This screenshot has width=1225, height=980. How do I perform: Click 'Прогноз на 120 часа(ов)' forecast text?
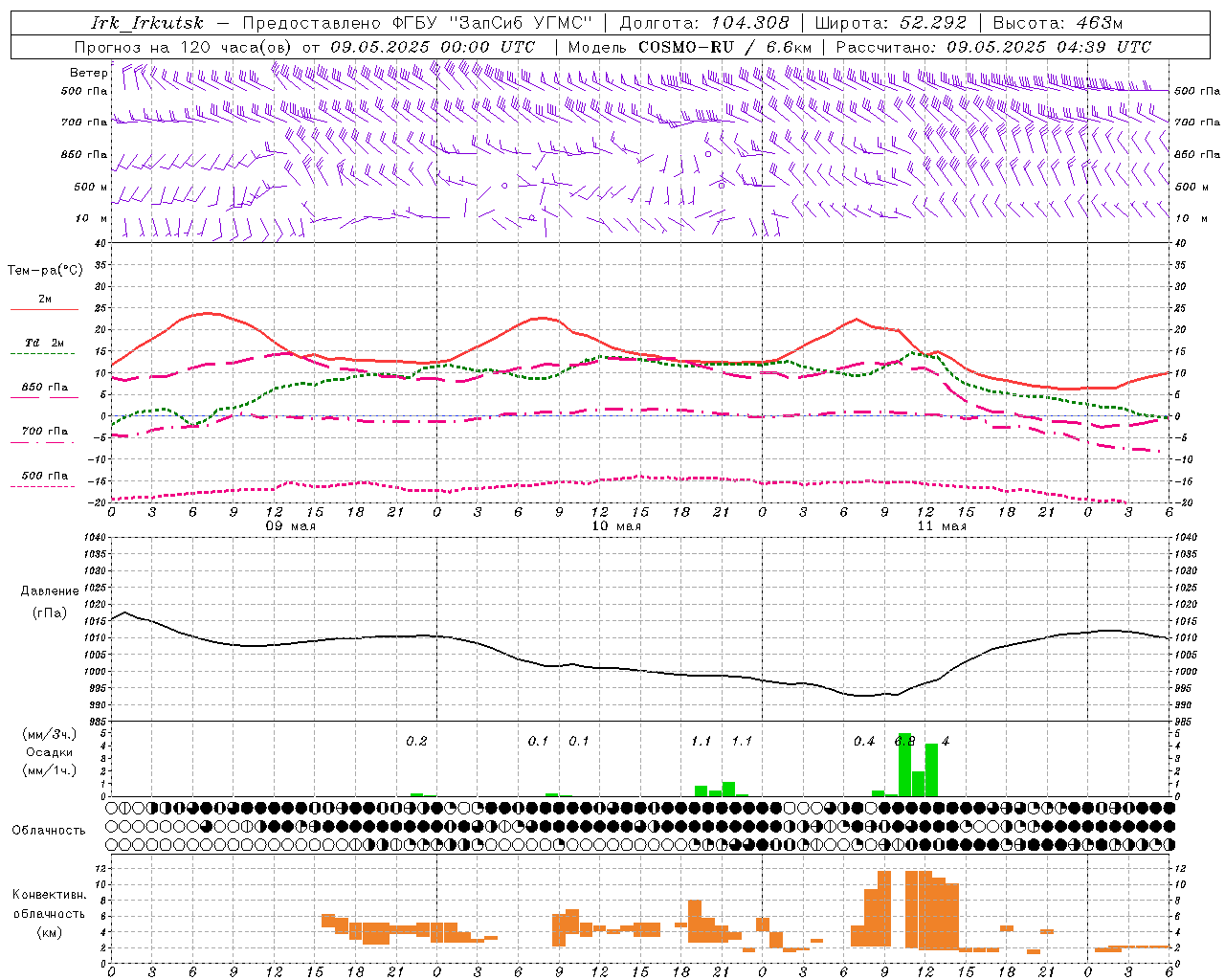(x=184, y=47)
